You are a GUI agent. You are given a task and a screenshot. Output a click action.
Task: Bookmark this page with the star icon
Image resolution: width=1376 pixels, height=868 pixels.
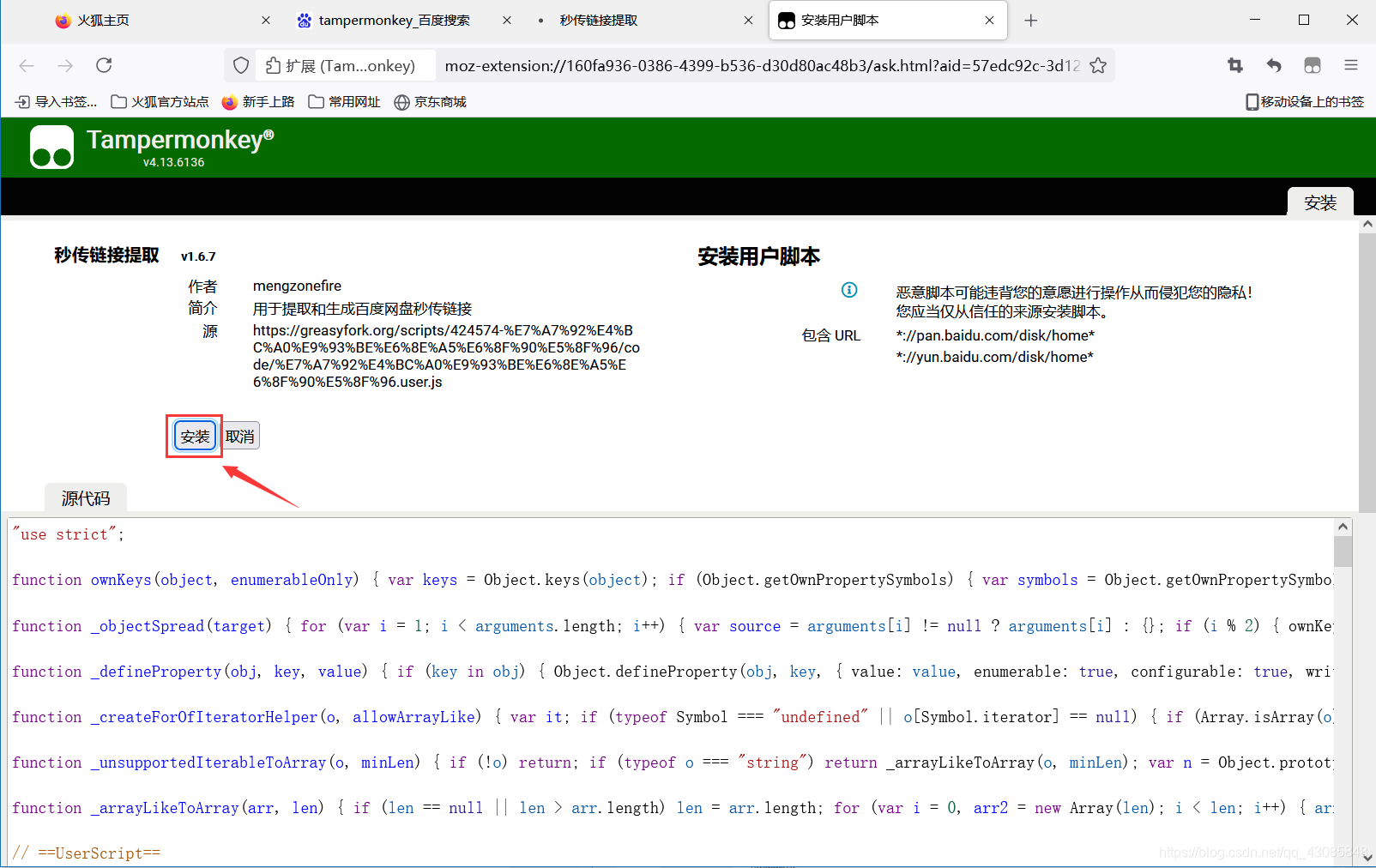click(x=1098, y=65)
